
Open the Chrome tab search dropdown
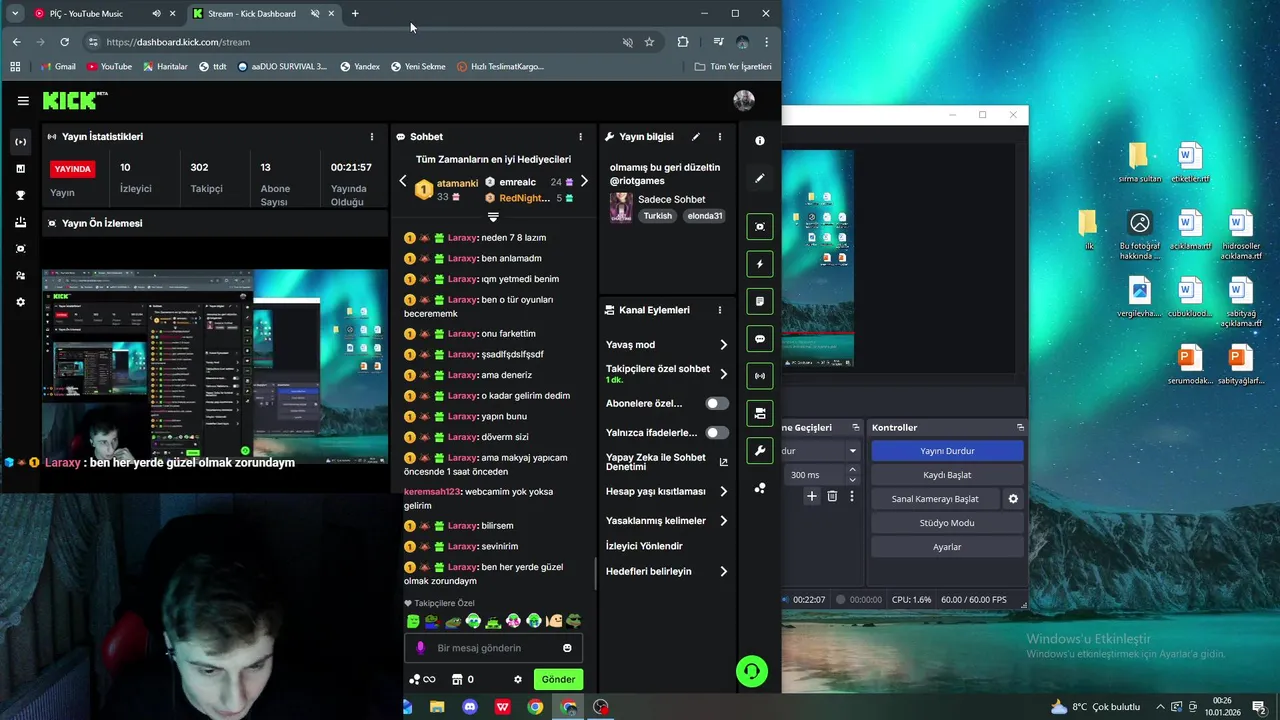(x=15, y=14)
